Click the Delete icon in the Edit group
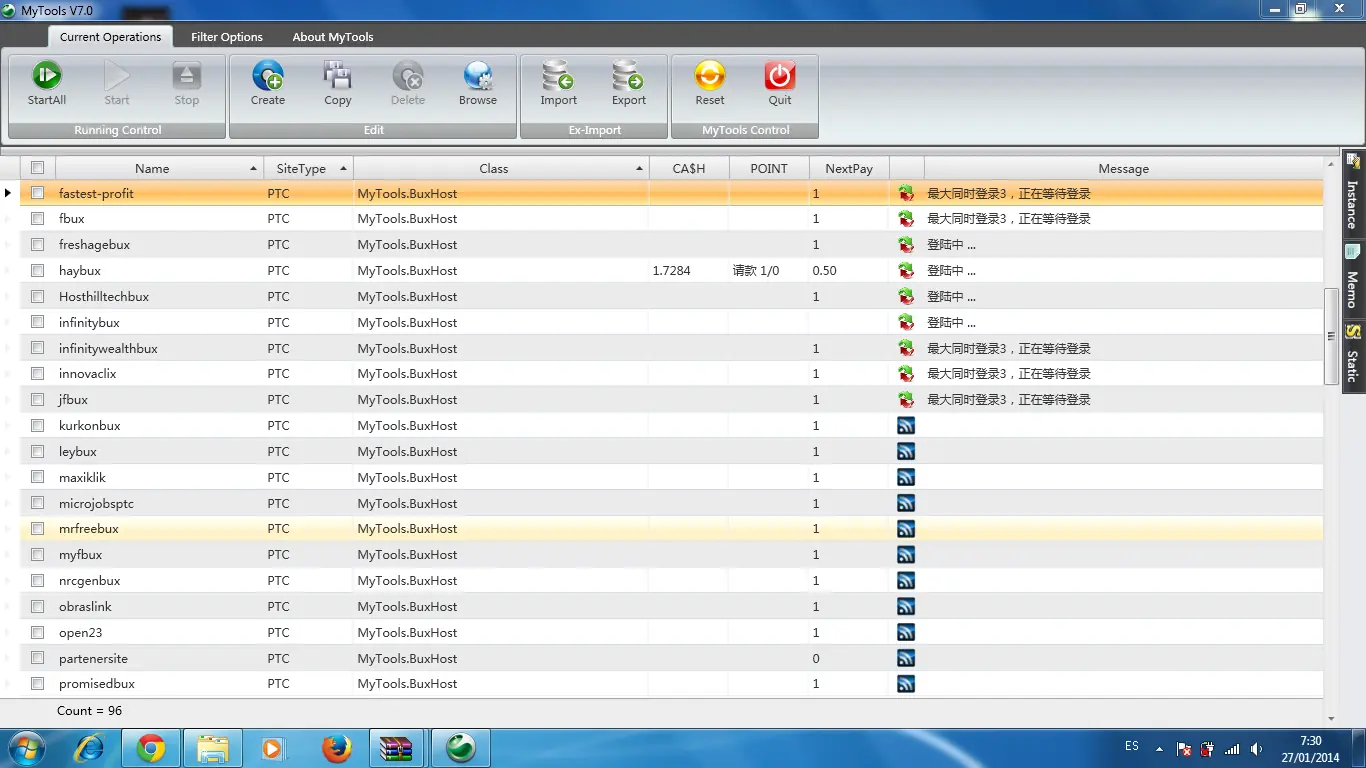 408,76
